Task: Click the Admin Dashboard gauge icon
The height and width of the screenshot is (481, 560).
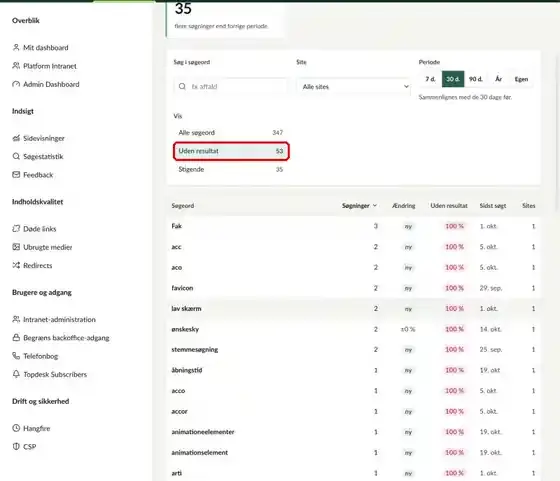Action: click(16, 84)
